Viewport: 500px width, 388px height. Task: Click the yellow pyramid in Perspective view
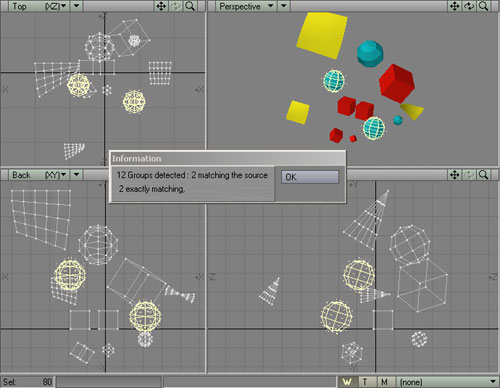(412, 111)
